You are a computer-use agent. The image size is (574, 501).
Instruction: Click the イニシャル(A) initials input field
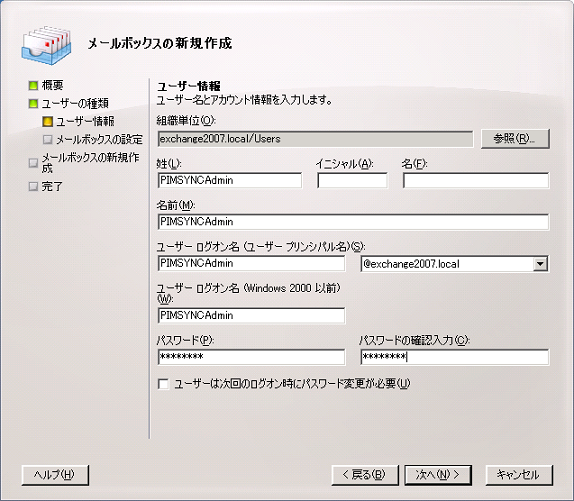pos(352,180)
